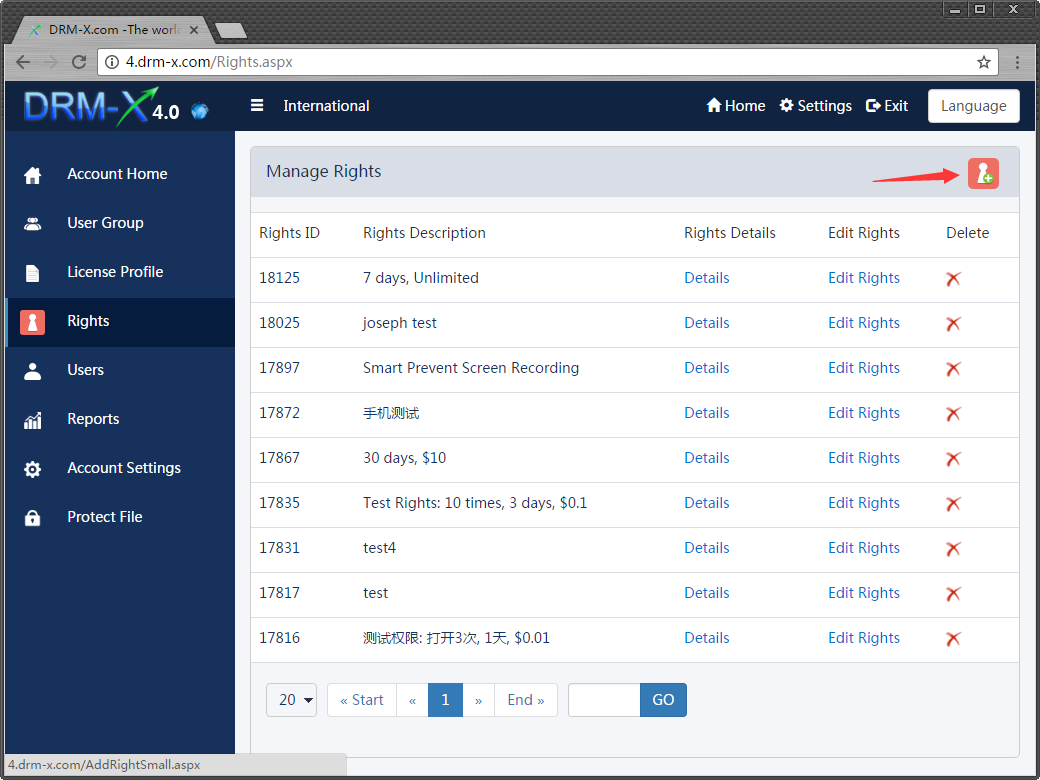Edit Rights for 30 days, $10
The image size is (1040, 780).
coord(864,458)
